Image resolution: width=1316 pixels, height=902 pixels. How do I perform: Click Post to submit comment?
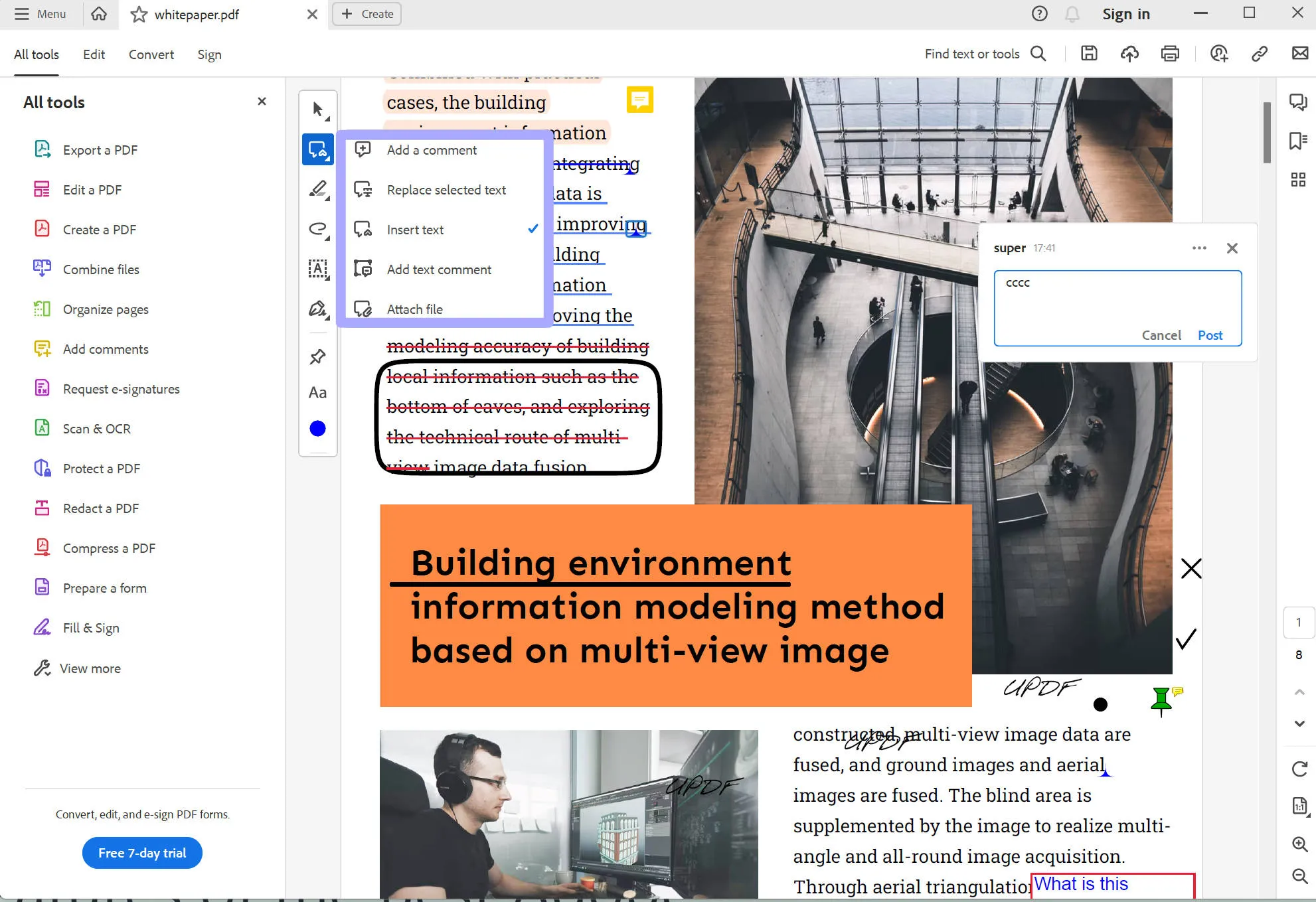pos(1210,335)
